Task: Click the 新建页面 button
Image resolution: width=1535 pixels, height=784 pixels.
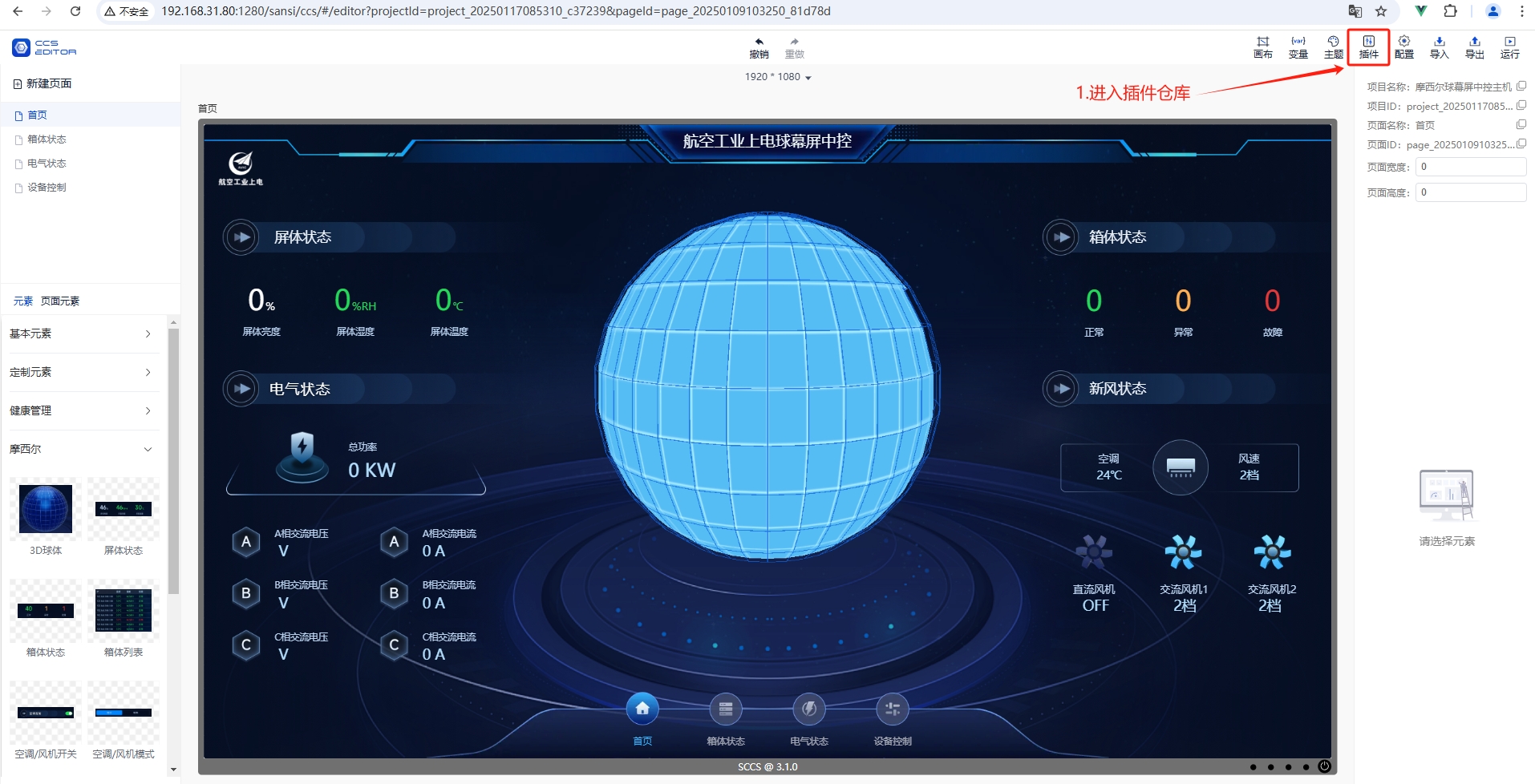Action: click(x=43, y=83)
